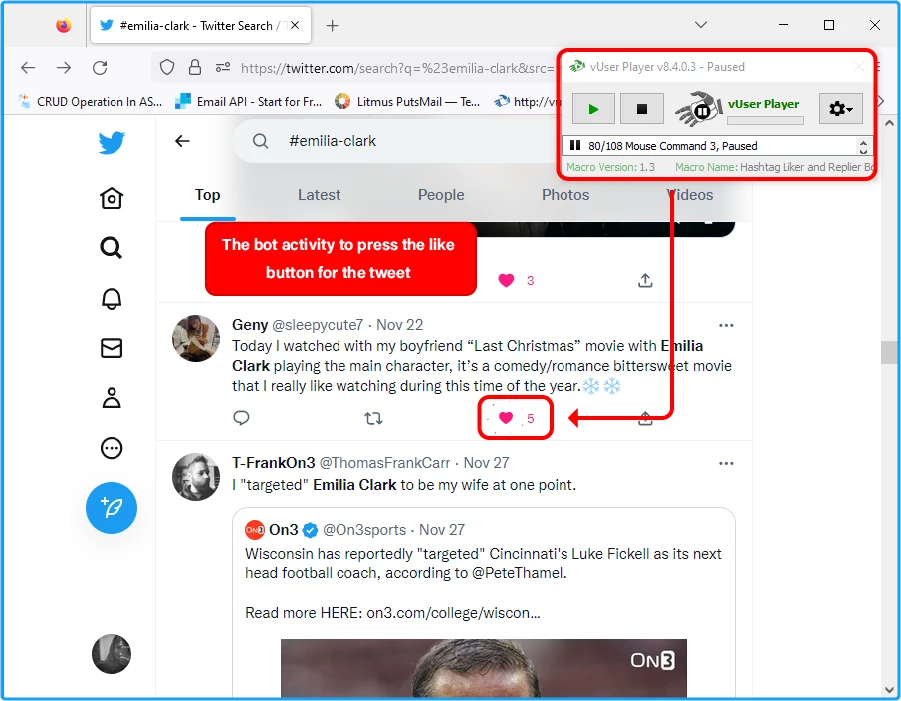Compose a new tweet with feather button

[111, 507]
